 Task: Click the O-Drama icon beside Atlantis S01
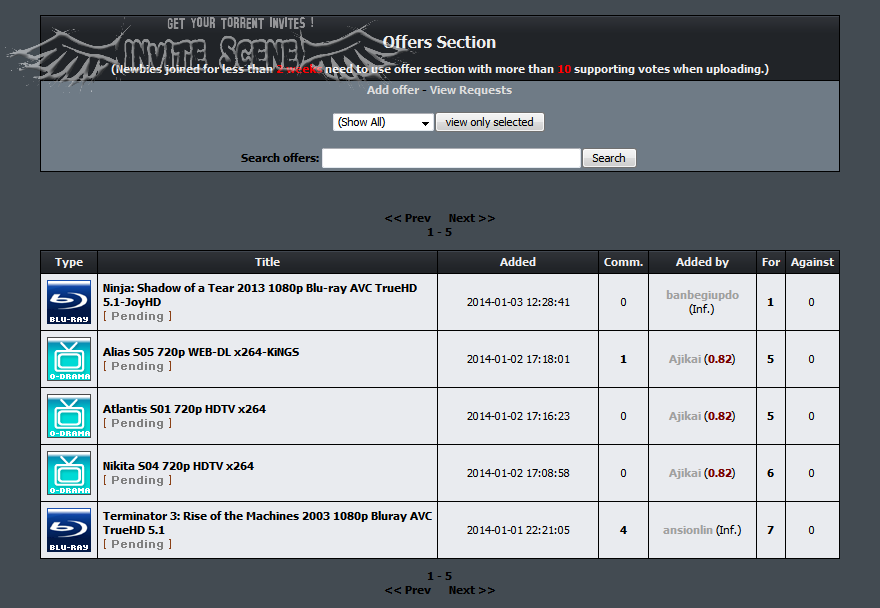click(x=69, y=416)
